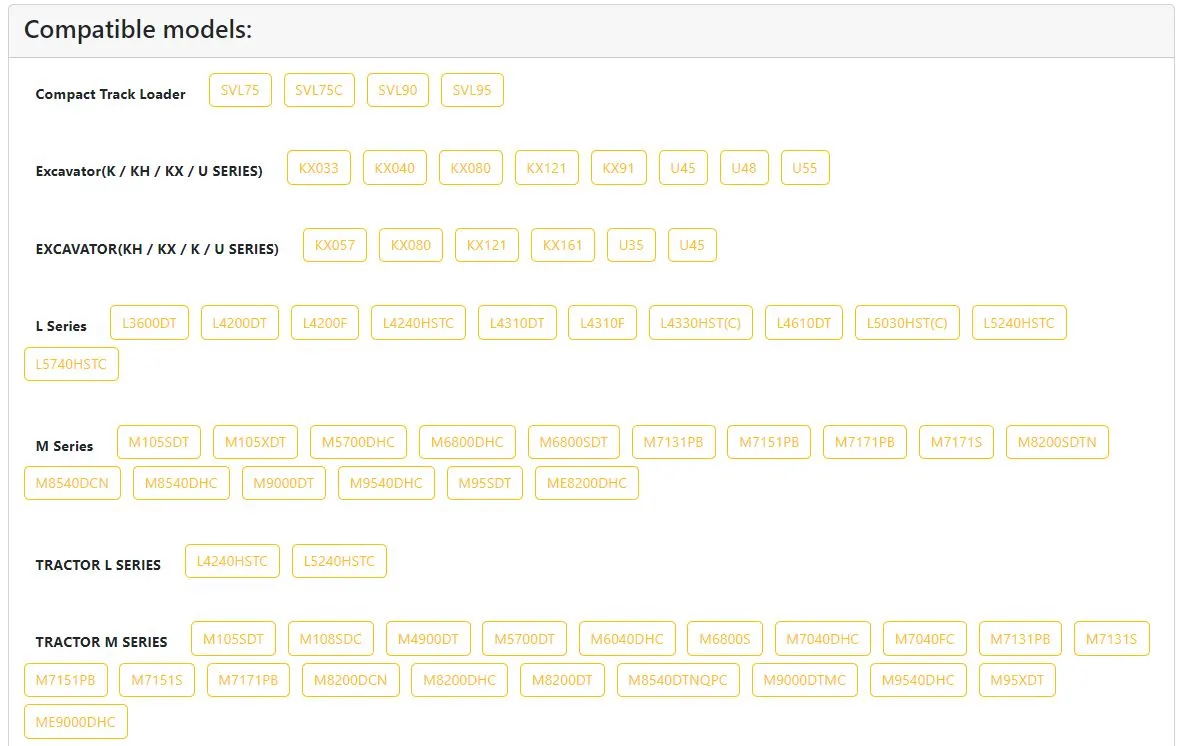Screen dimensions: 1189x746
Task: Open the KX033 excavator model
Action: pos(318,168)
